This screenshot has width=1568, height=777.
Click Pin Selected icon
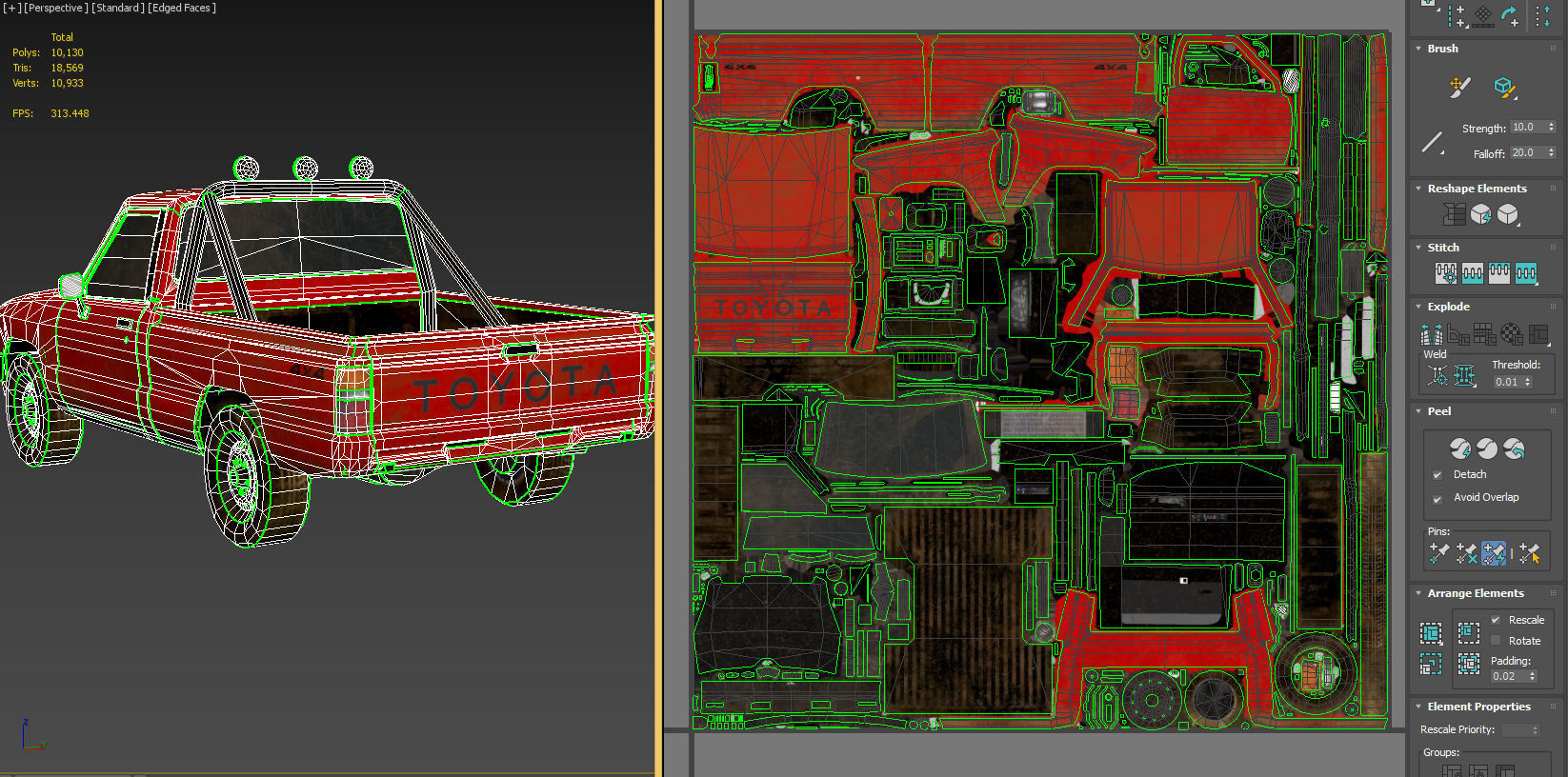click(1439, 552)
